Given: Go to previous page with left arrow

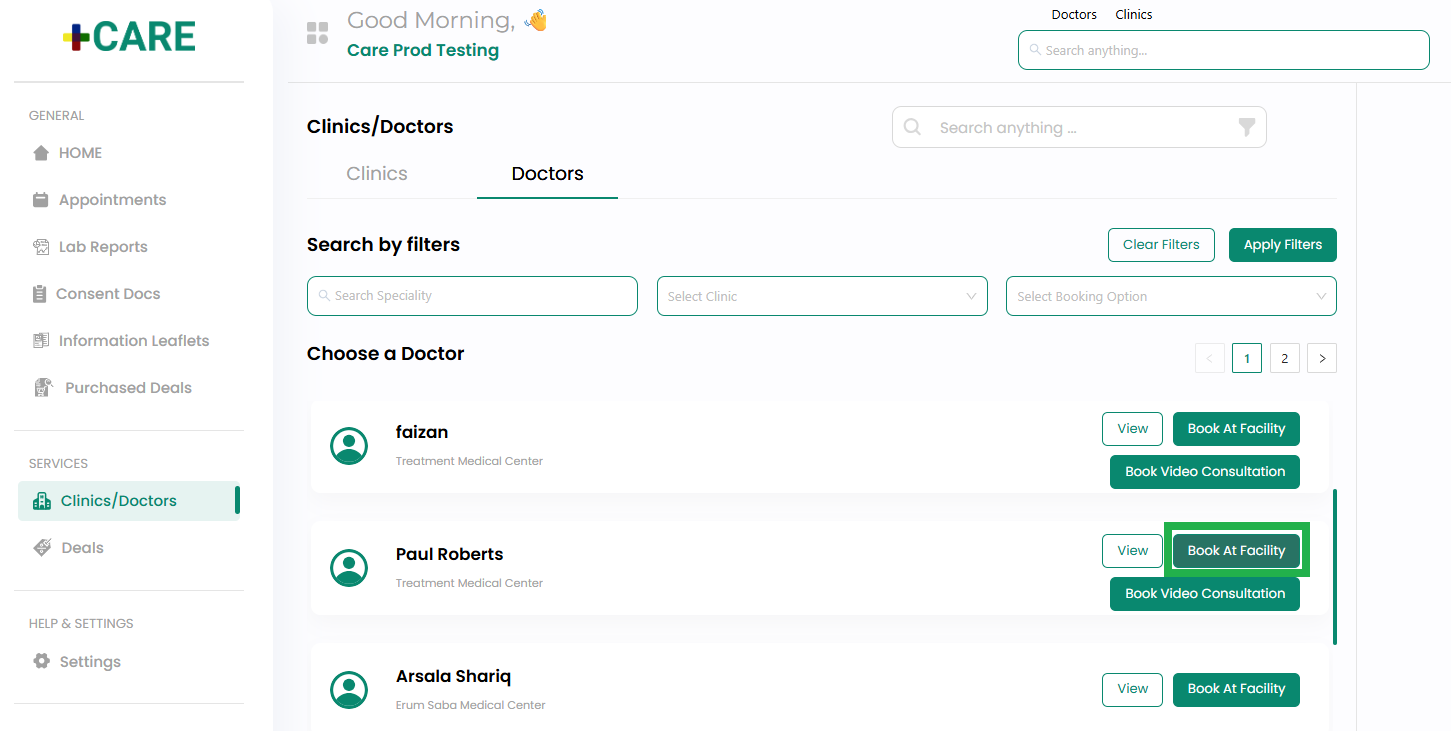Looking at the screenshot, I should [1210, 358].
